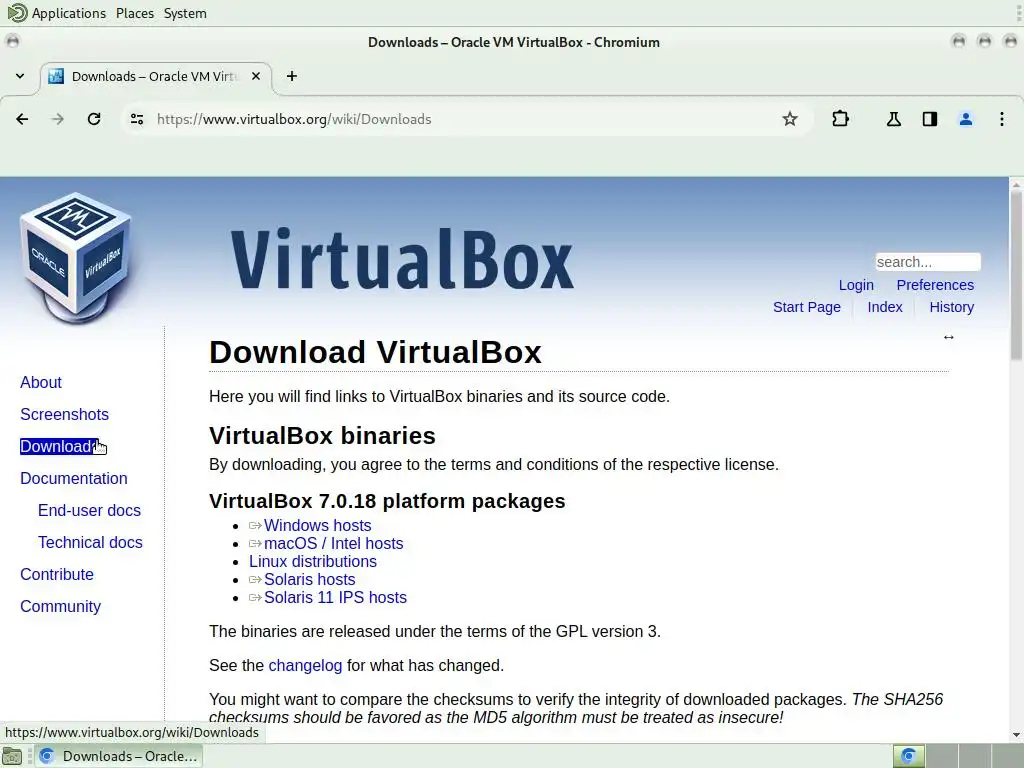Screen dimensions: 1024x768
Task: Open the System menu
Action: (185, 13)
